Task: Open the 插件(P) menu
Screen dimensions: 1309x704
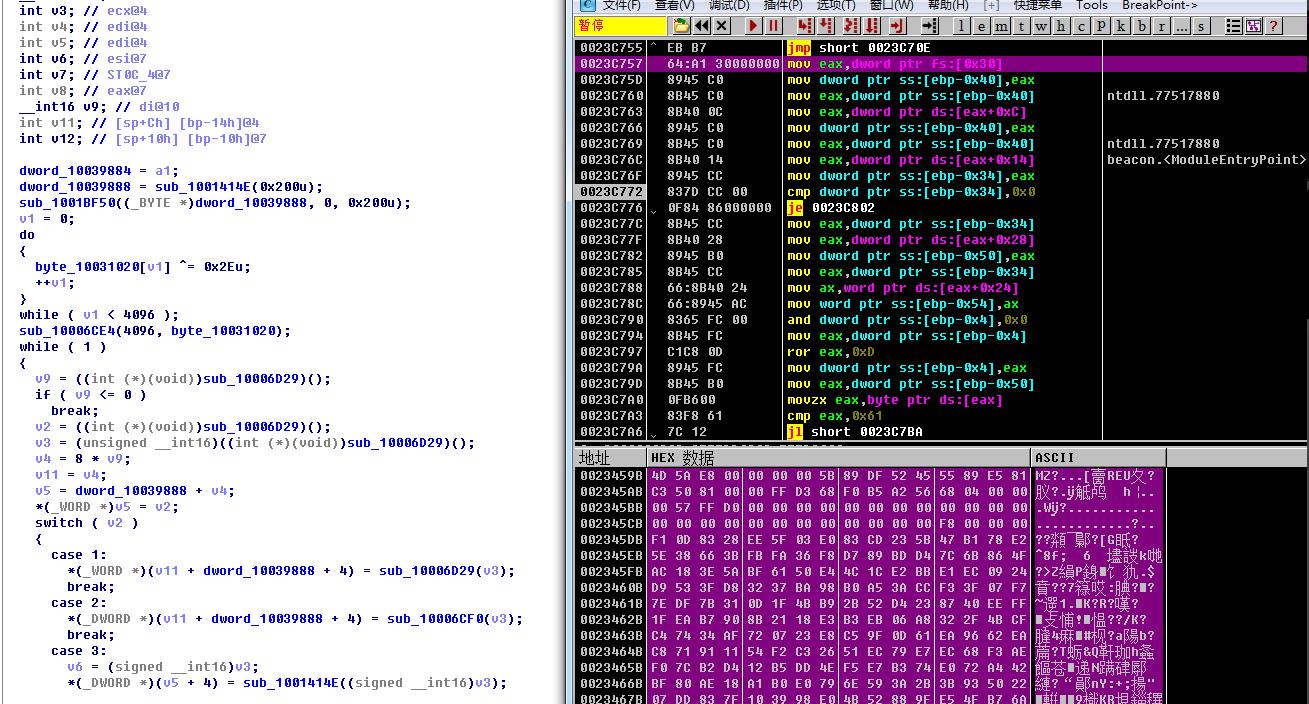Action: [x=783, y=5]
